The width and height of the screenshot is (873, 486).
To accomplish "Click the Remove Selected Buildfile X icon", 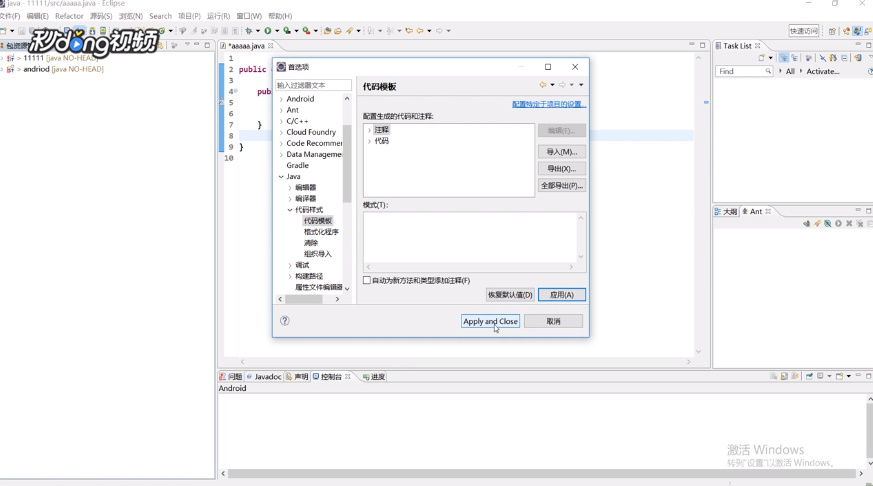I will 849,223.
